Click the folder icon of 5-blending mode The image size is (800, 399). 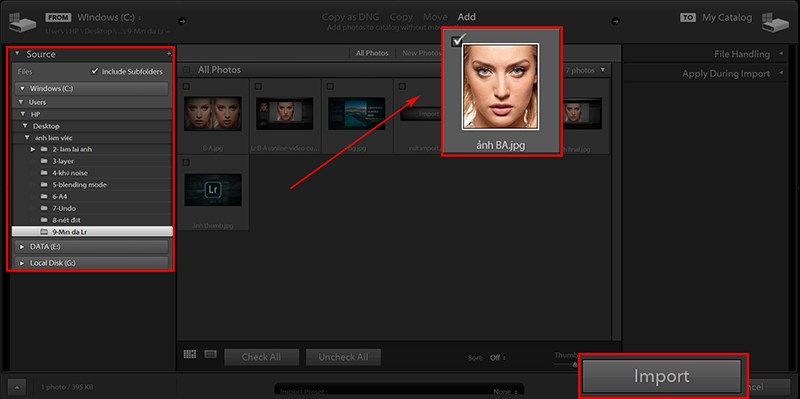pos(44,185)
